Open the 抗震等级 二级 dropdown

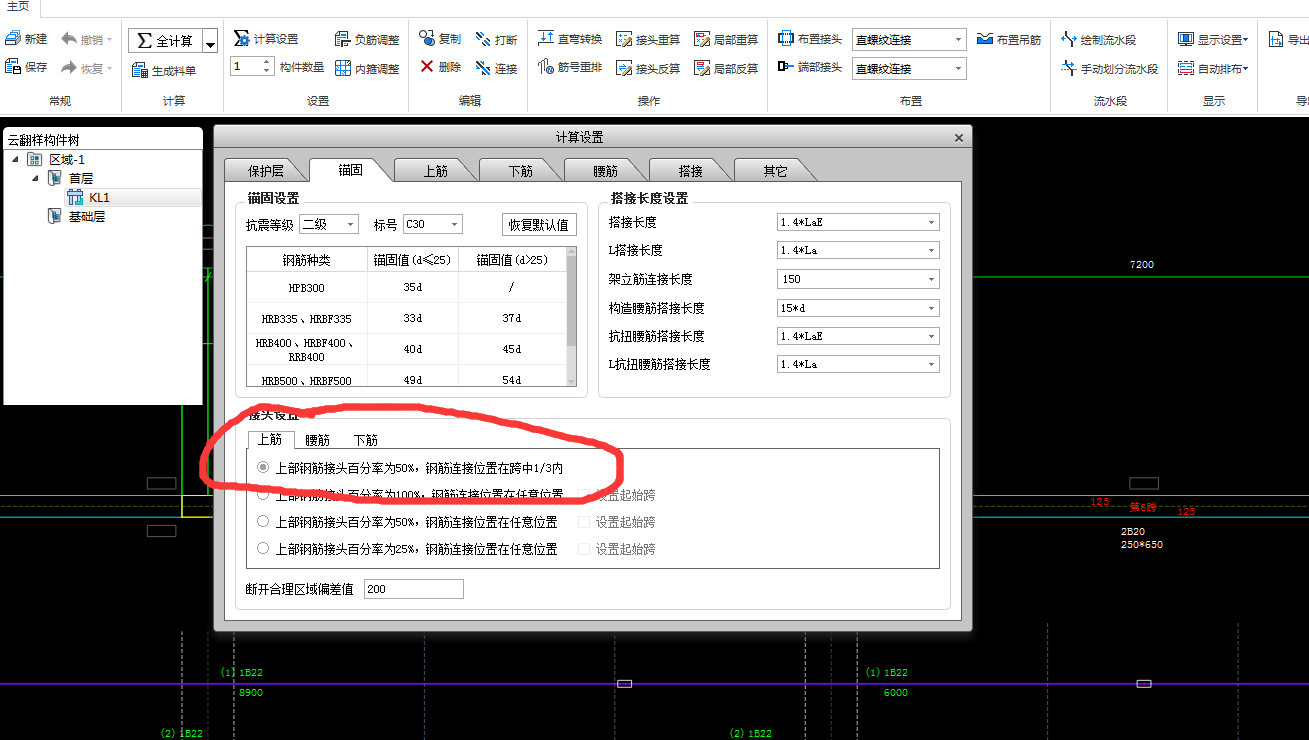328,224
